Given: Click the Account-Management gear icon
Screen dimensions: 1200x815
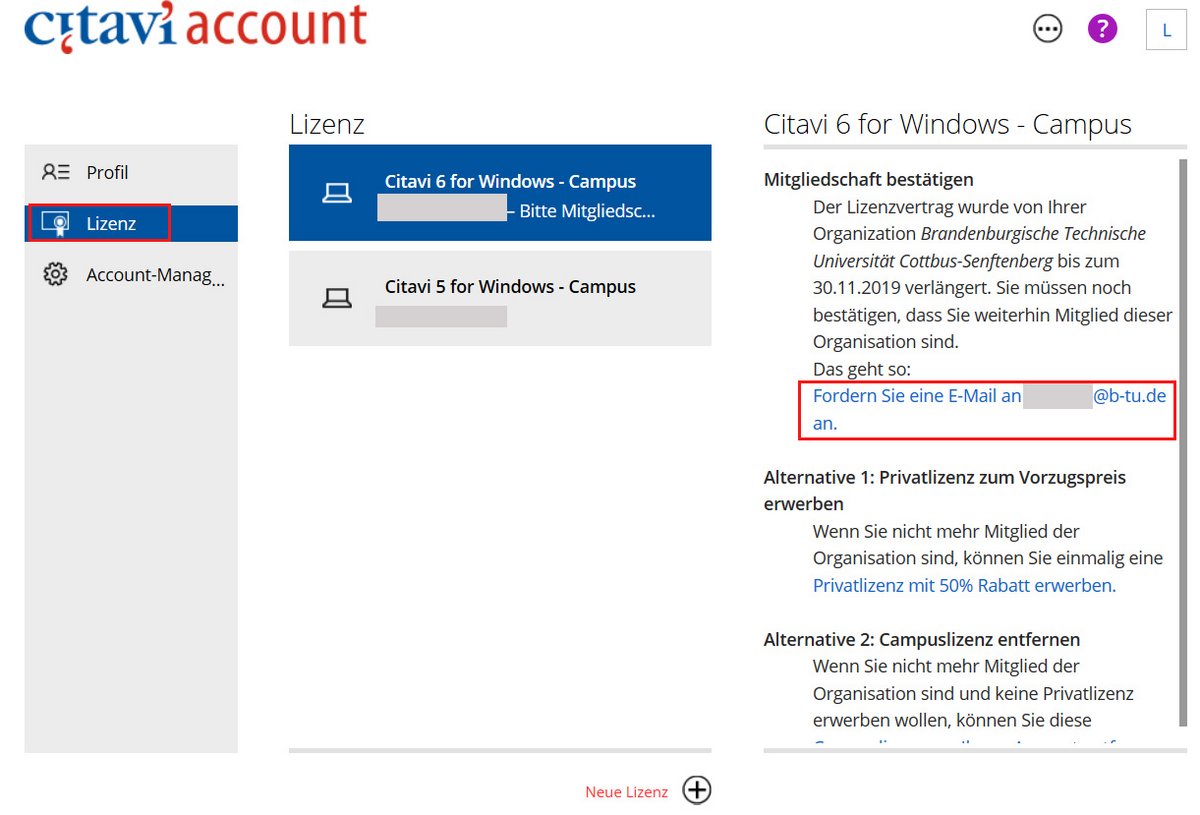Looking at the screenshot, I should click(x=55, y=274).
